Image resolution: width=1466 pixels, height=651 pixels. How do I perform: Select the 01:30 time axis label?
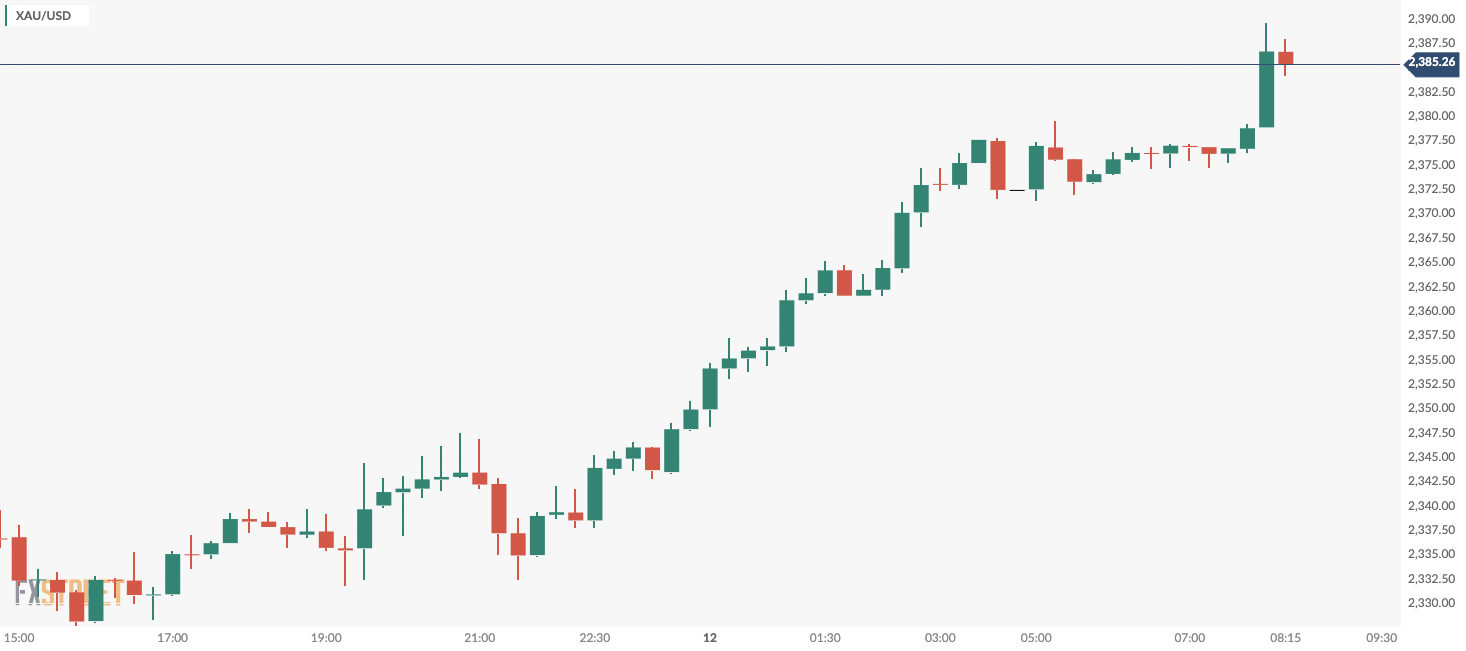(825, 638)
